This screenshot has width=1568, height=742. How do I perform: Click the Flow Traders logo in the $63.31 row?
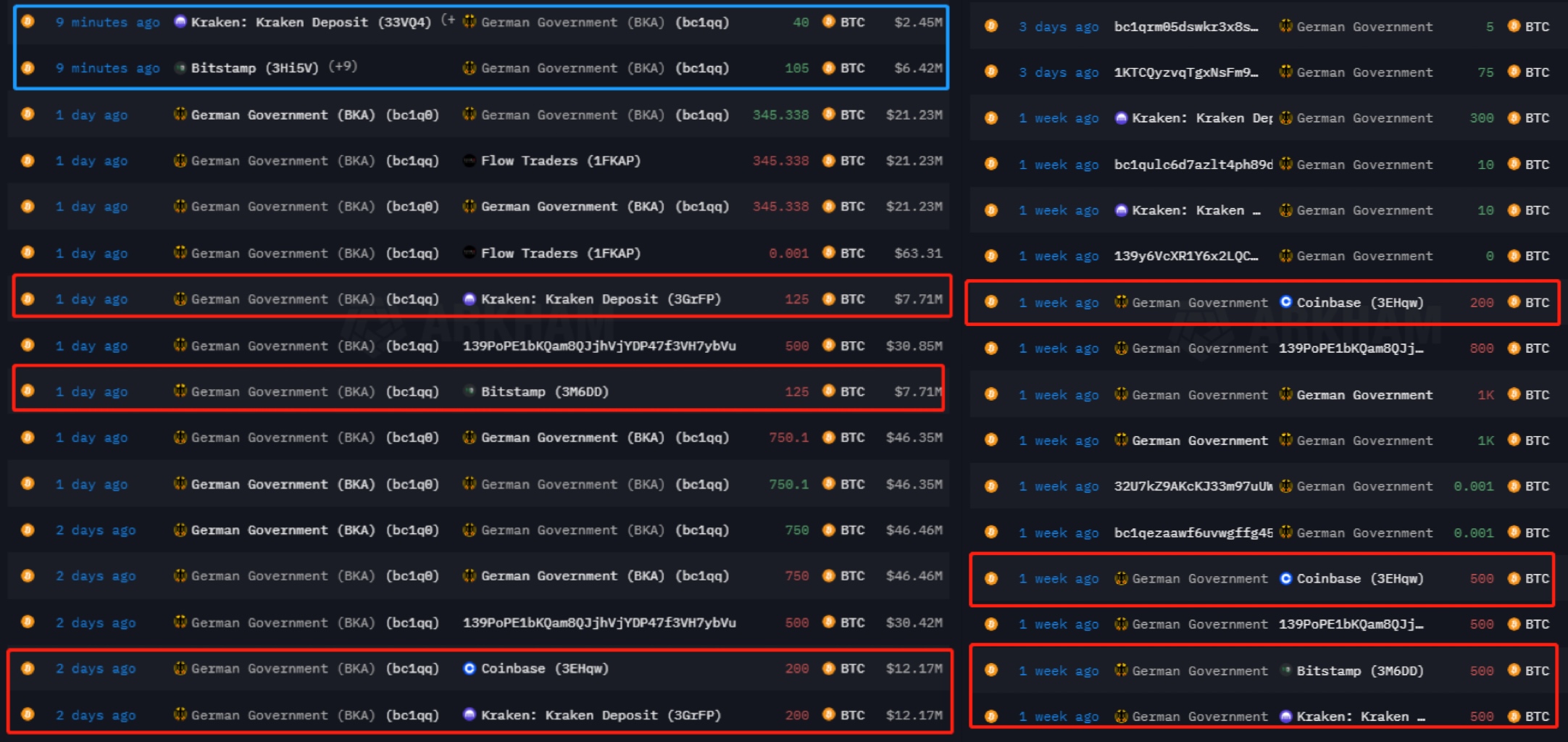pyautogui.click(x=470, y=253)
